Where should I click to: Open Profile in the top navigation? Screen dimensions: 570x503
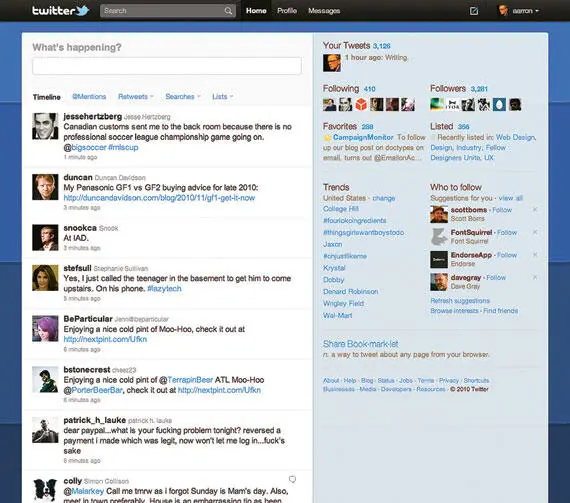(287, 11)
